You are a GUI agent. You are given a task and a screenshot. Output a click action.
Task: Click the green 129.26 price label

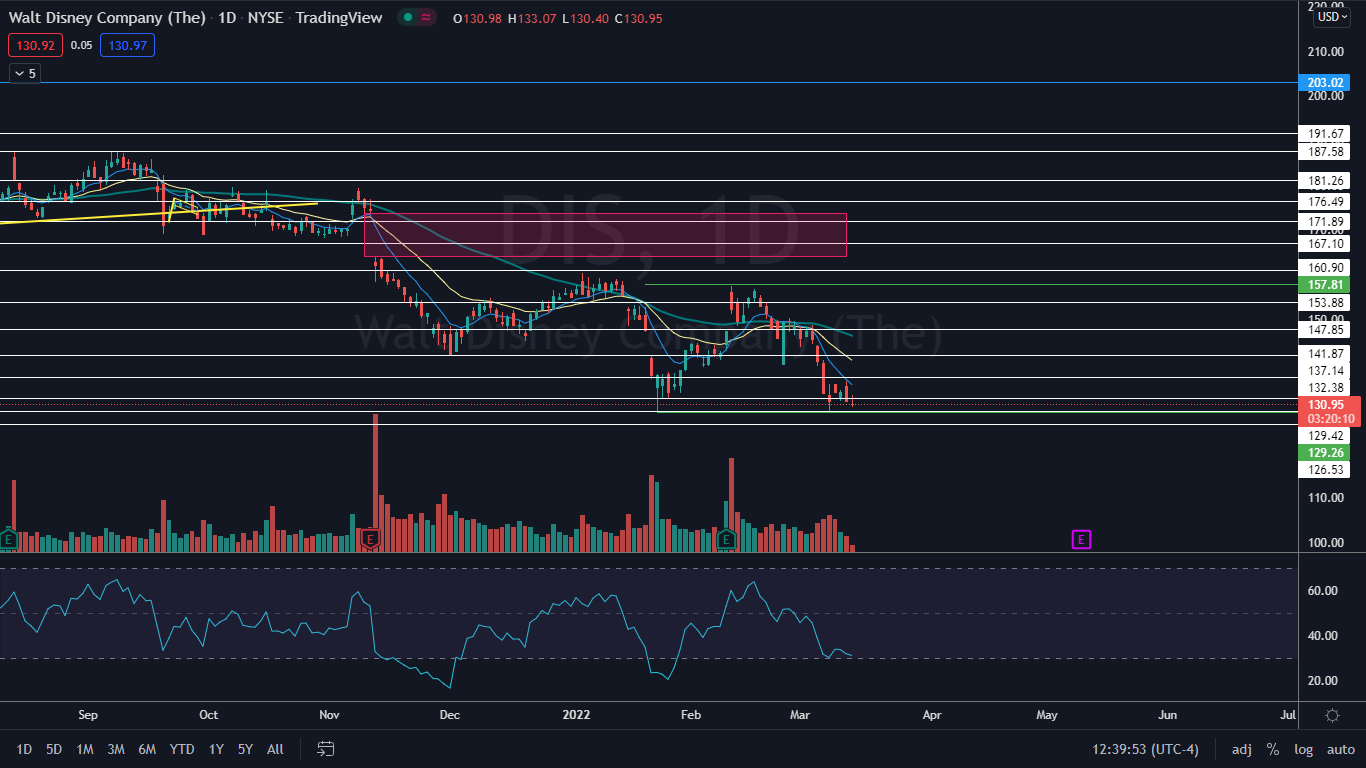pos(1324,453)
